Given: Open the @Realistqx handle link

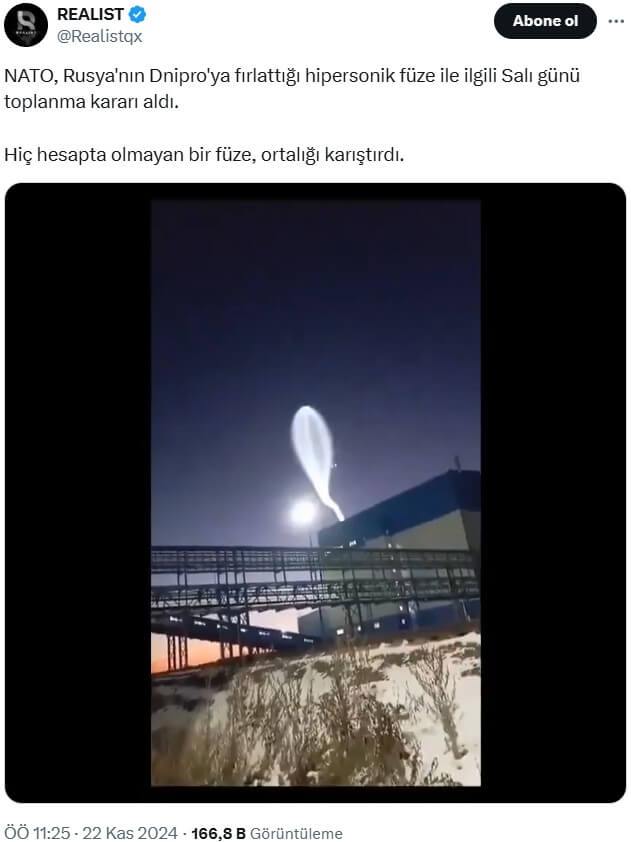Looking at the screenshot, I should tap(99, 37).
